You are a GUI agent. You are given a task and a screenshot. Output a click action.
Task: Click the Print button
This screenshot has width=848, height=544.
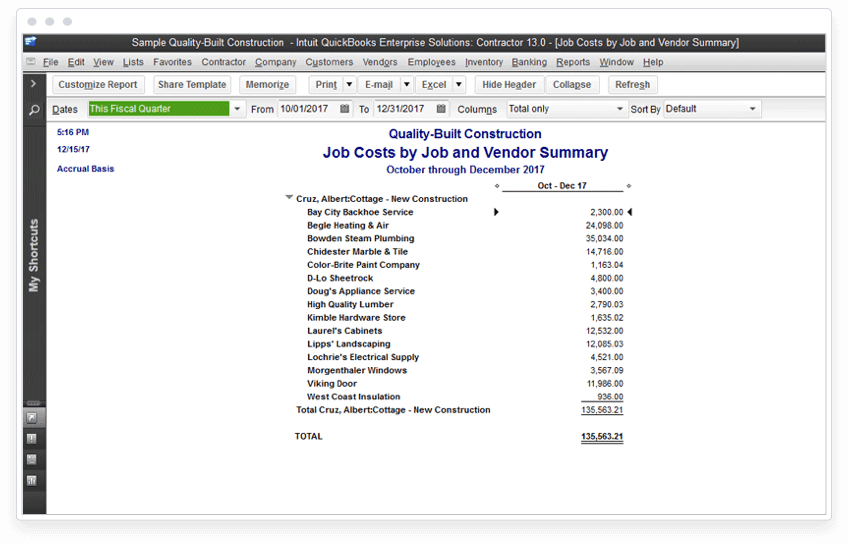(326, 84)
